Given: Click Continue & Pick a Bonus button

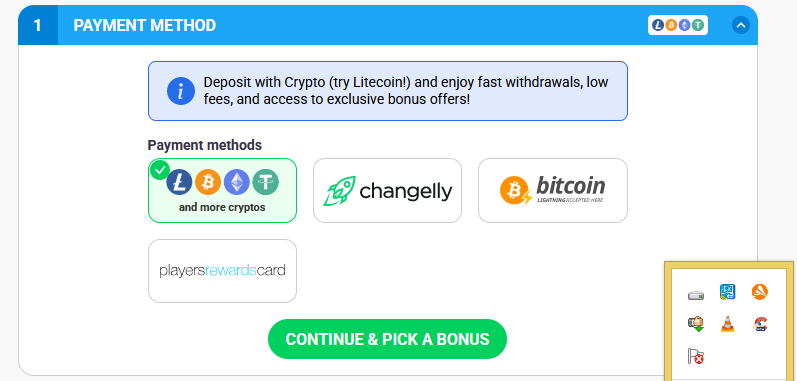Looking at the screenshot, I should click(x=387, y=339).
